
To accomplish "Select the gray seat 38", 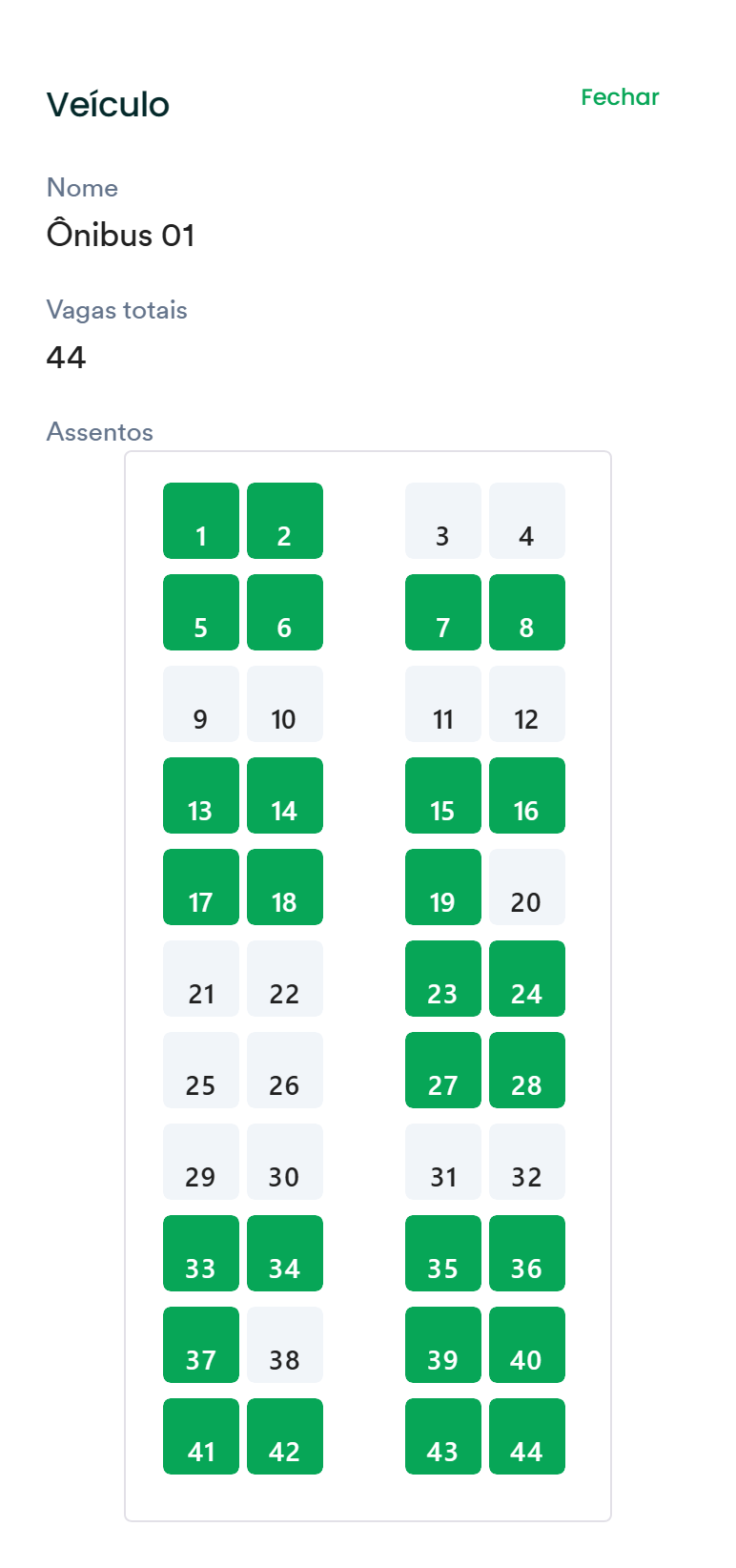I will 285,1345.
